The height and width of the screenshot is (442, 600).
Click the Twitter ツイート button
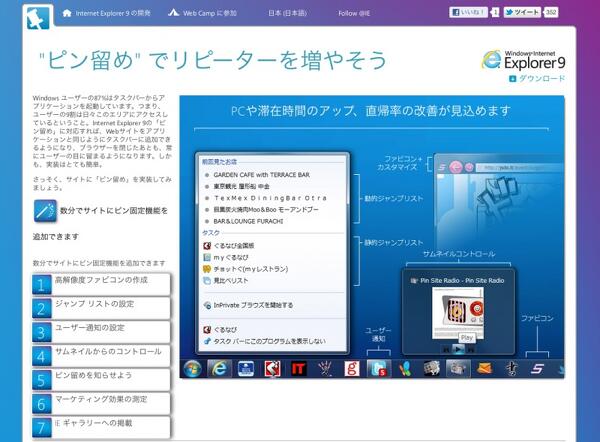(x=522, y=12)
